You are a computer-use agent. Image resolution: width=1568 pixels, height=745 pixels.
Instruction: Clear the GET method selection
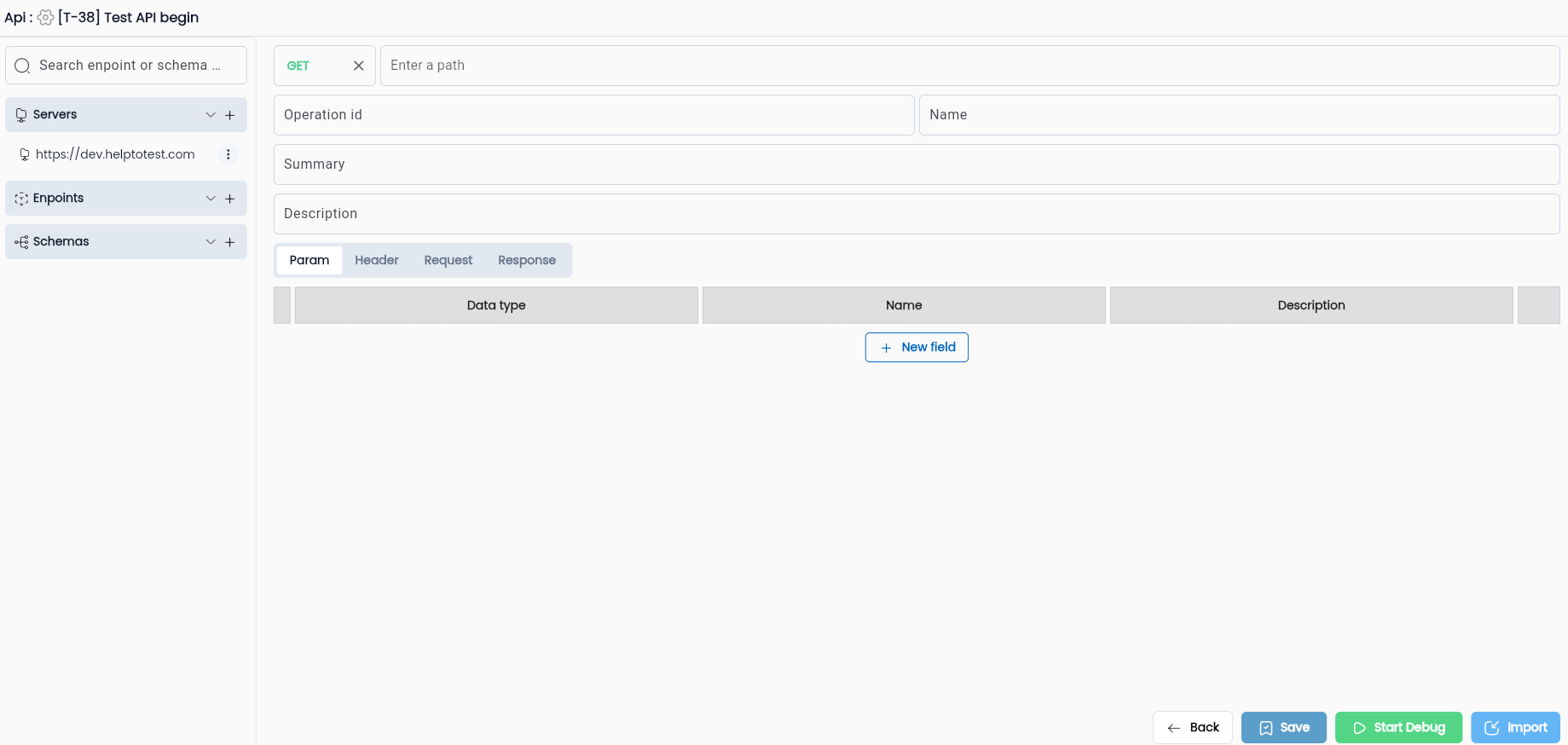pyautogui.click(x=359, y=66)
